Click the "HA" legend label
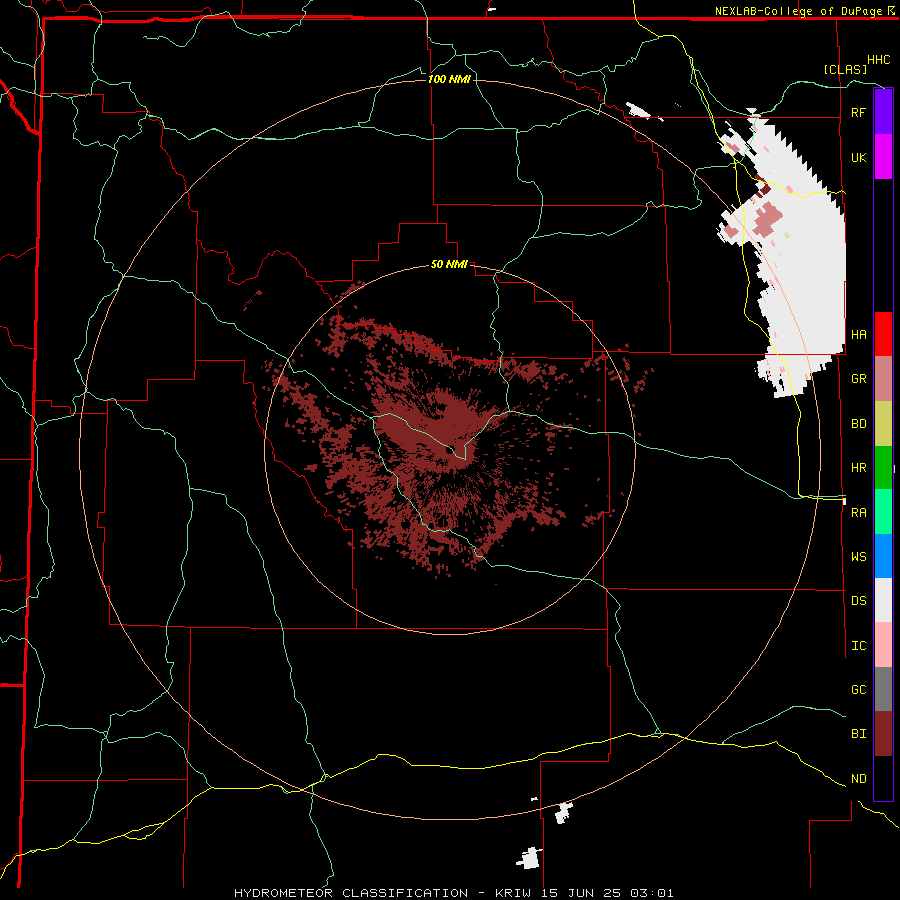 tap(858, 334)
